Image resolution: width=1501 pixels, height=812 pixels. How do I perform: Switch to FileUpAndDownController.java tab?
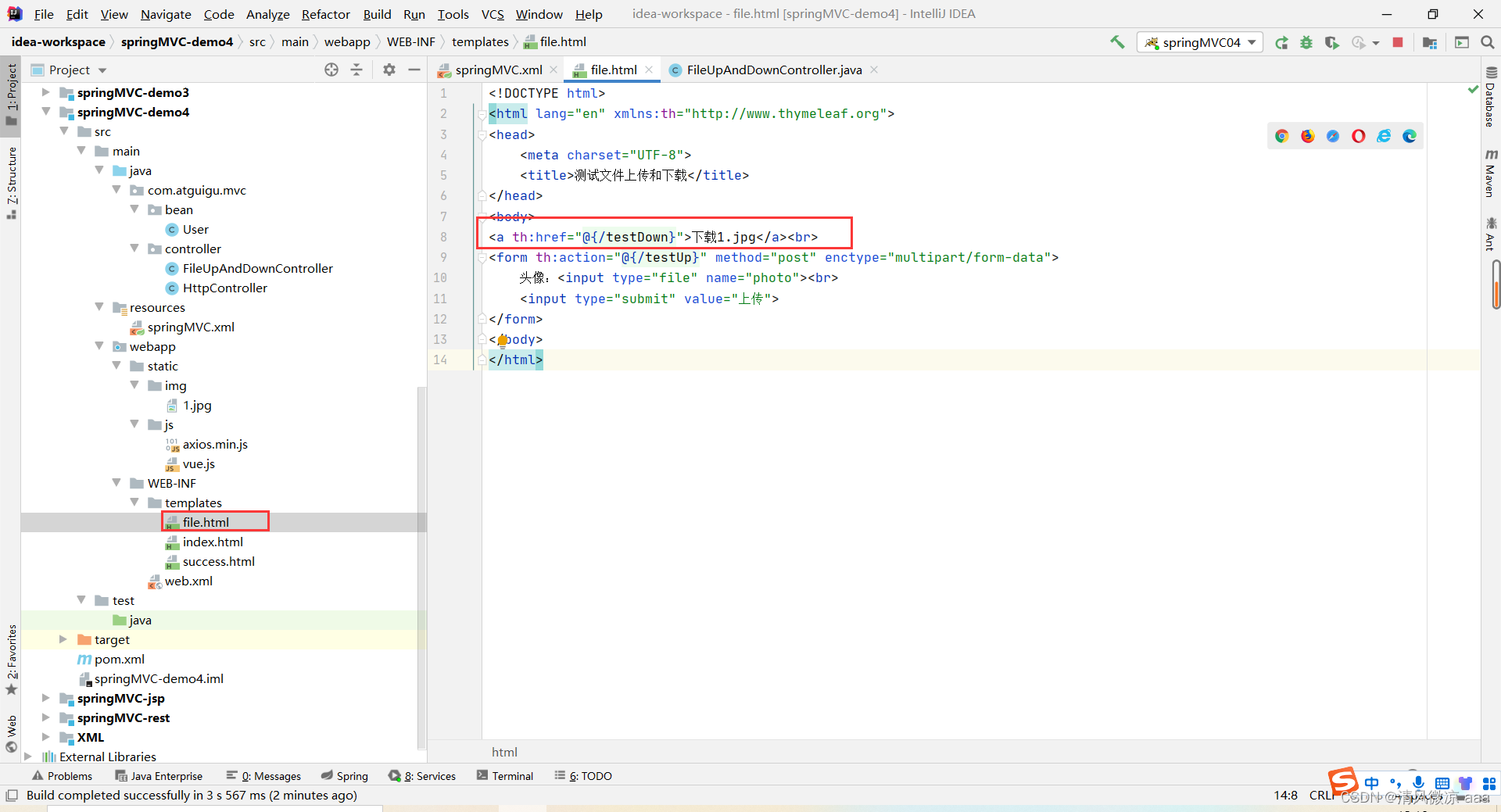(774, 70)
